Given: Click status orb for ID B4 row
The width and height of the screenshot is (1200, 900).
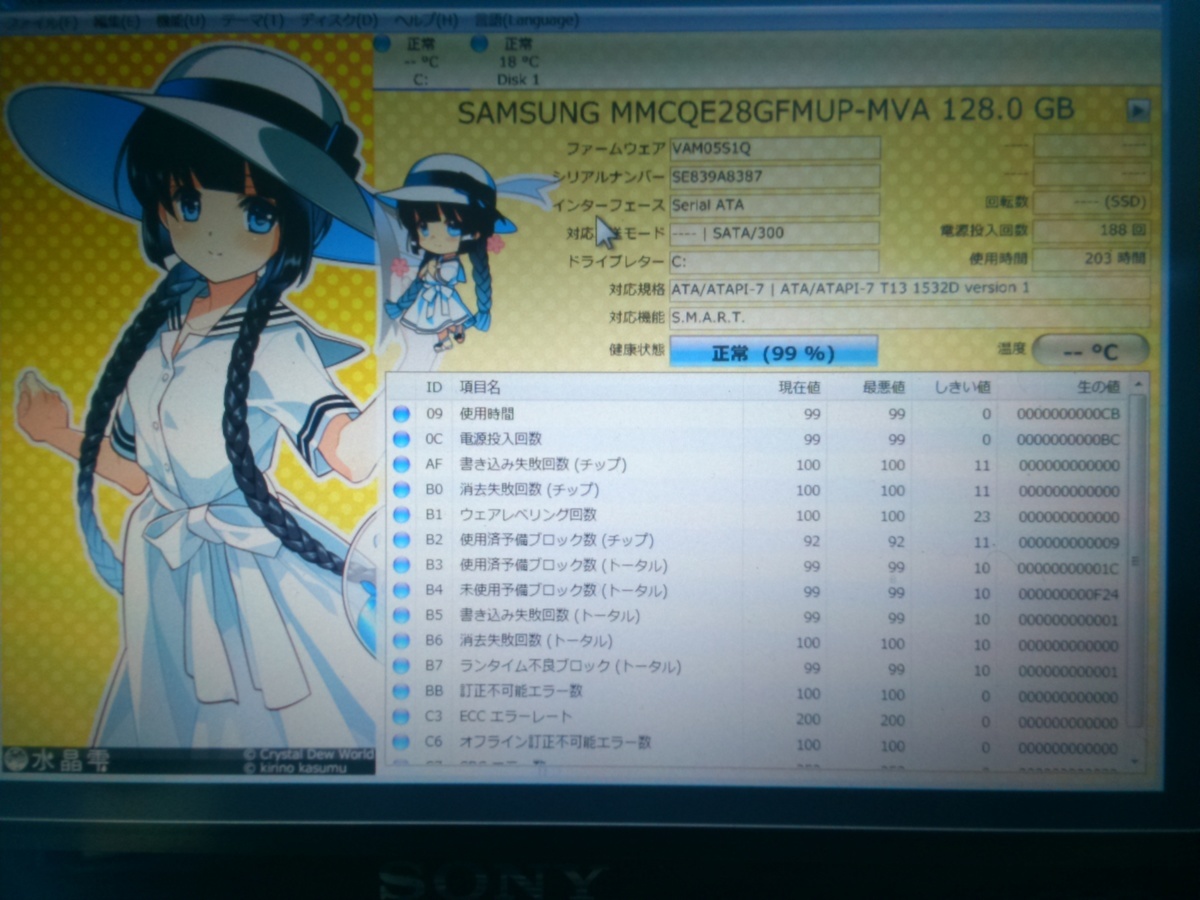Looking at the screenshot, I should tap(402, 590).
